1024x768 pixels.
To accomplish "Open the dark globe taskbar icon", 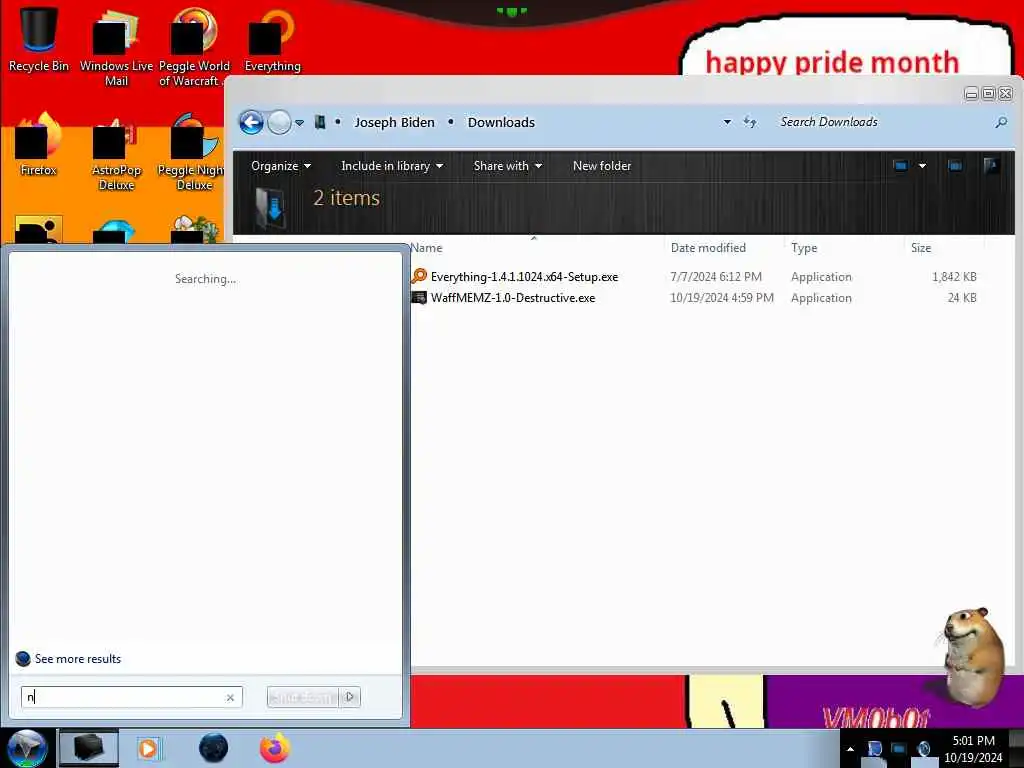I will pos(213,748).
